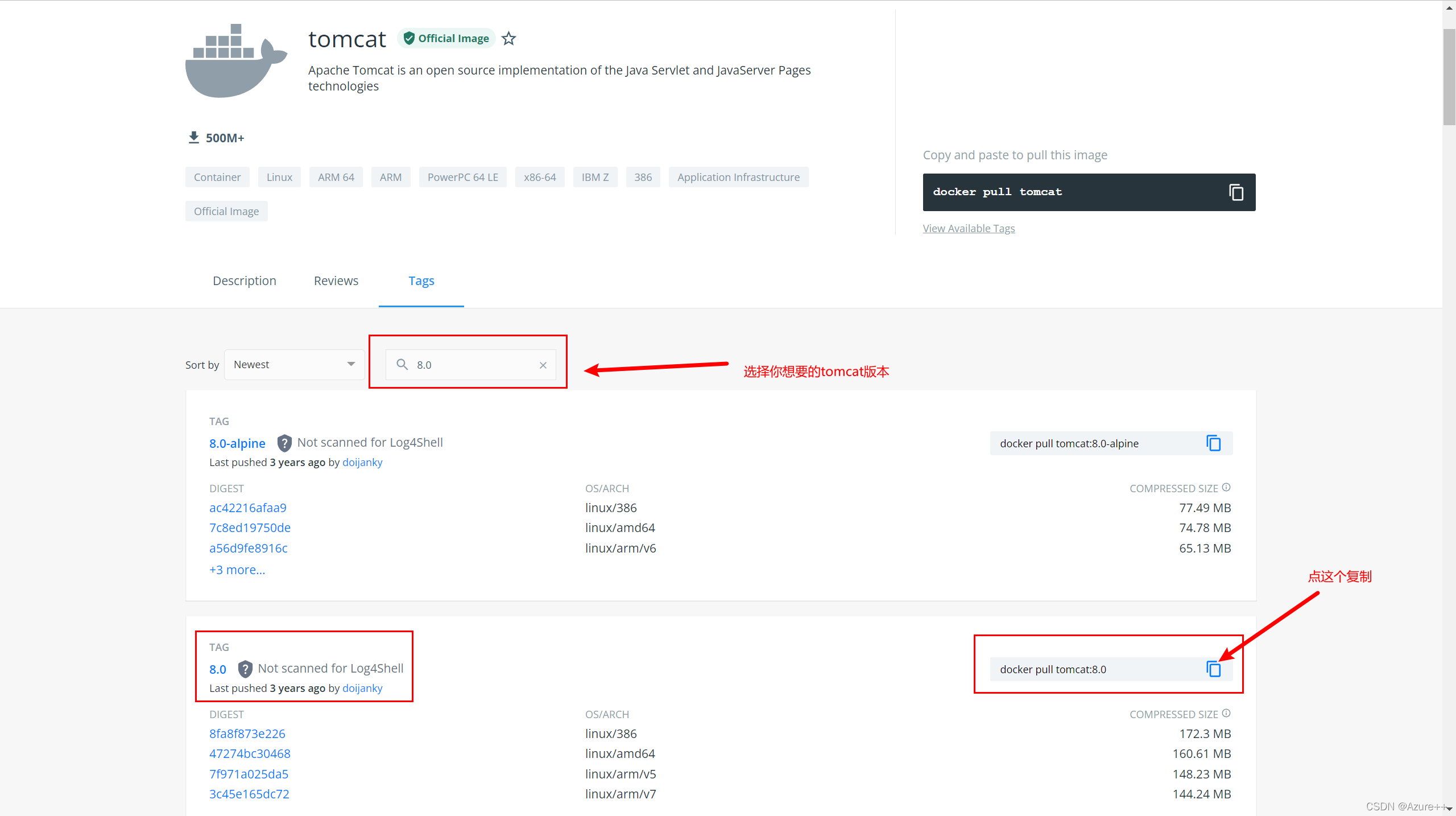1456x816 pixels.
Task: Switch to the Description tab
Action: [245, 281]
